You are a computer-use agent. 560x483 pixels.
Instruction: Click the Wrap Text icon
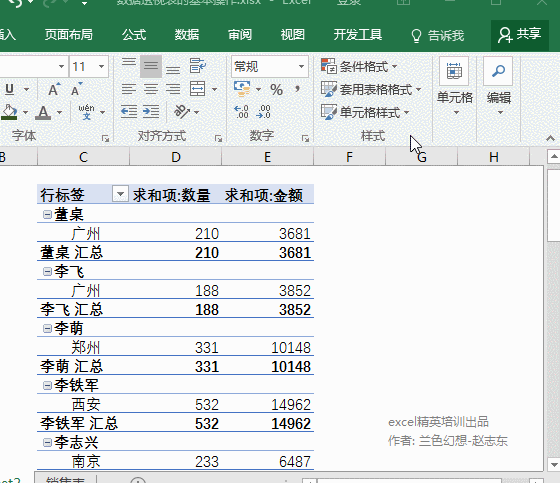click(x=197, y=66)
